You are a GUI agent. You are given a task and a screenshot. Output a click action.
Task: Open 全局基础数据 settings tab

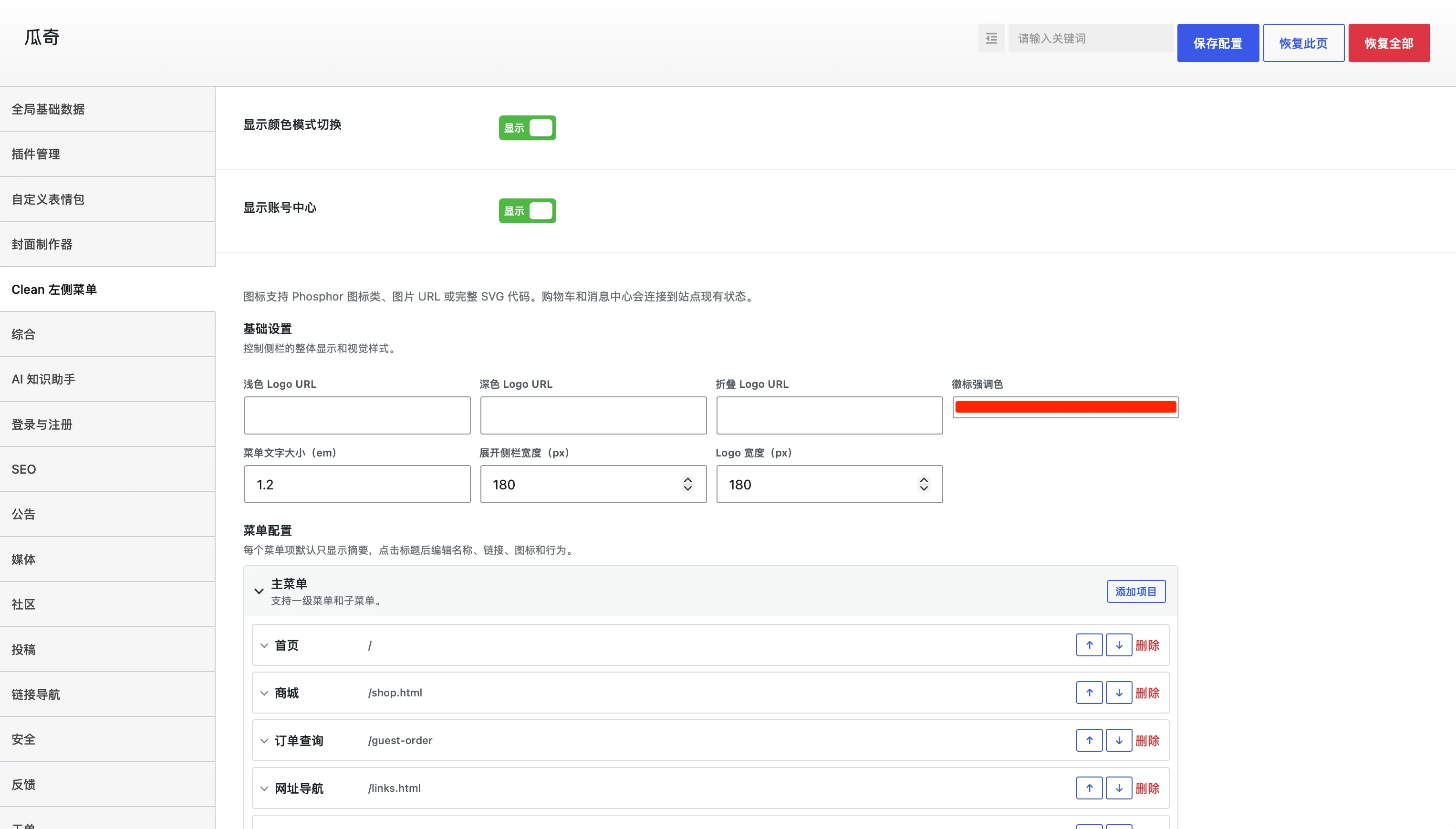108,109
